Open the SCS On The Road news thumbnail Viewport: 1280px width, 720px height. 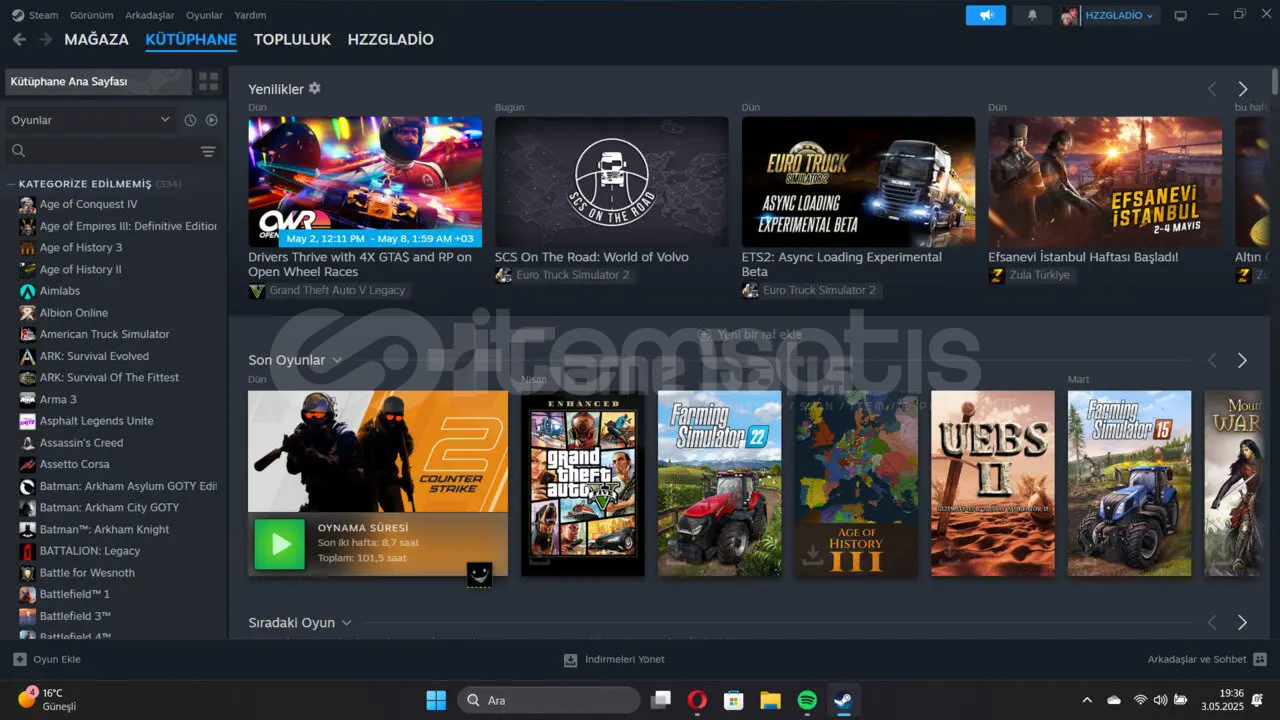click(611, 182)
